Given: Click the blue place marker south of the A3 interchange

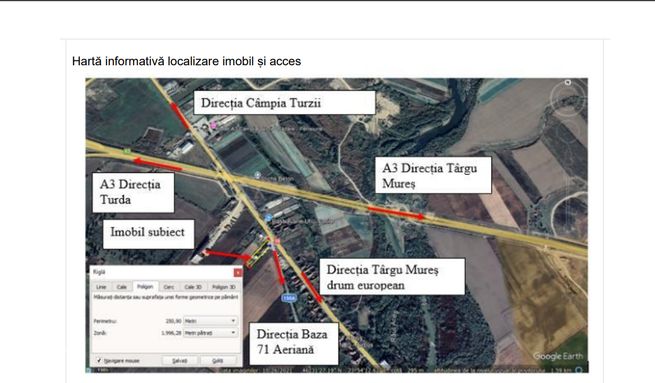Looking at the screenshot, I should pyautogui.click(x=268, y=217).
